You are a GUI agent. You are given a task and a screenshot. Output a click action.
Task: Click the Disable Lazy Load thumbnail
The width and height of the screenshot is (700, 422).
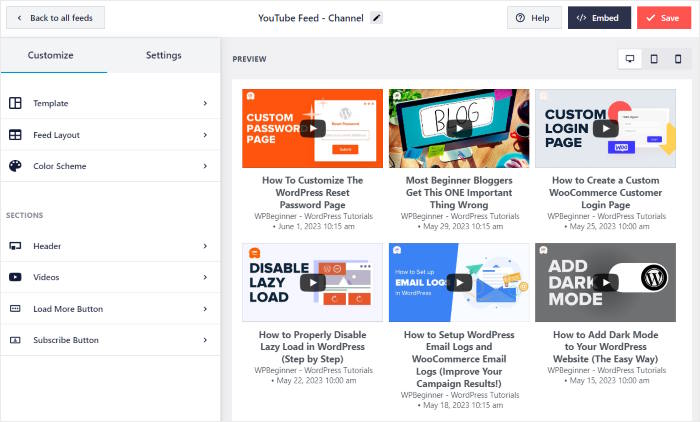pos(312,283)
